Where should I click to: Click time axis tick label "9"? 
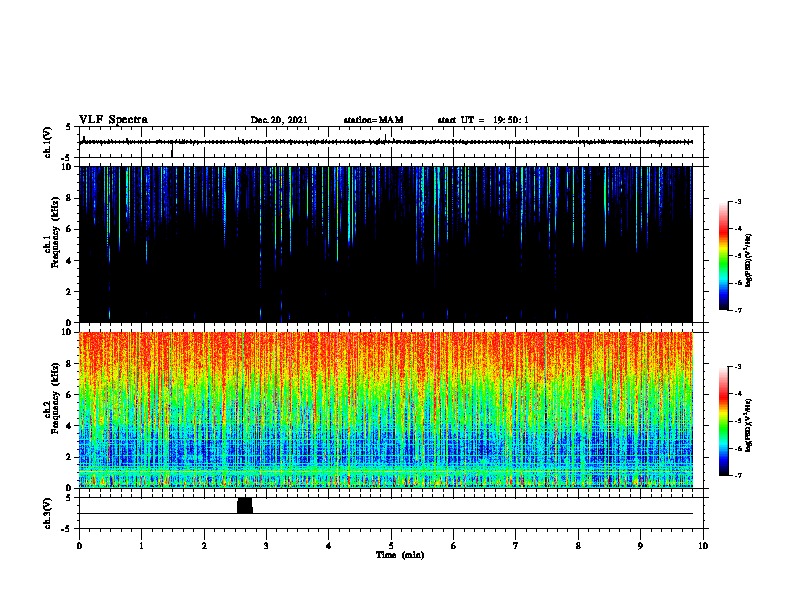[x=640, y=546]
